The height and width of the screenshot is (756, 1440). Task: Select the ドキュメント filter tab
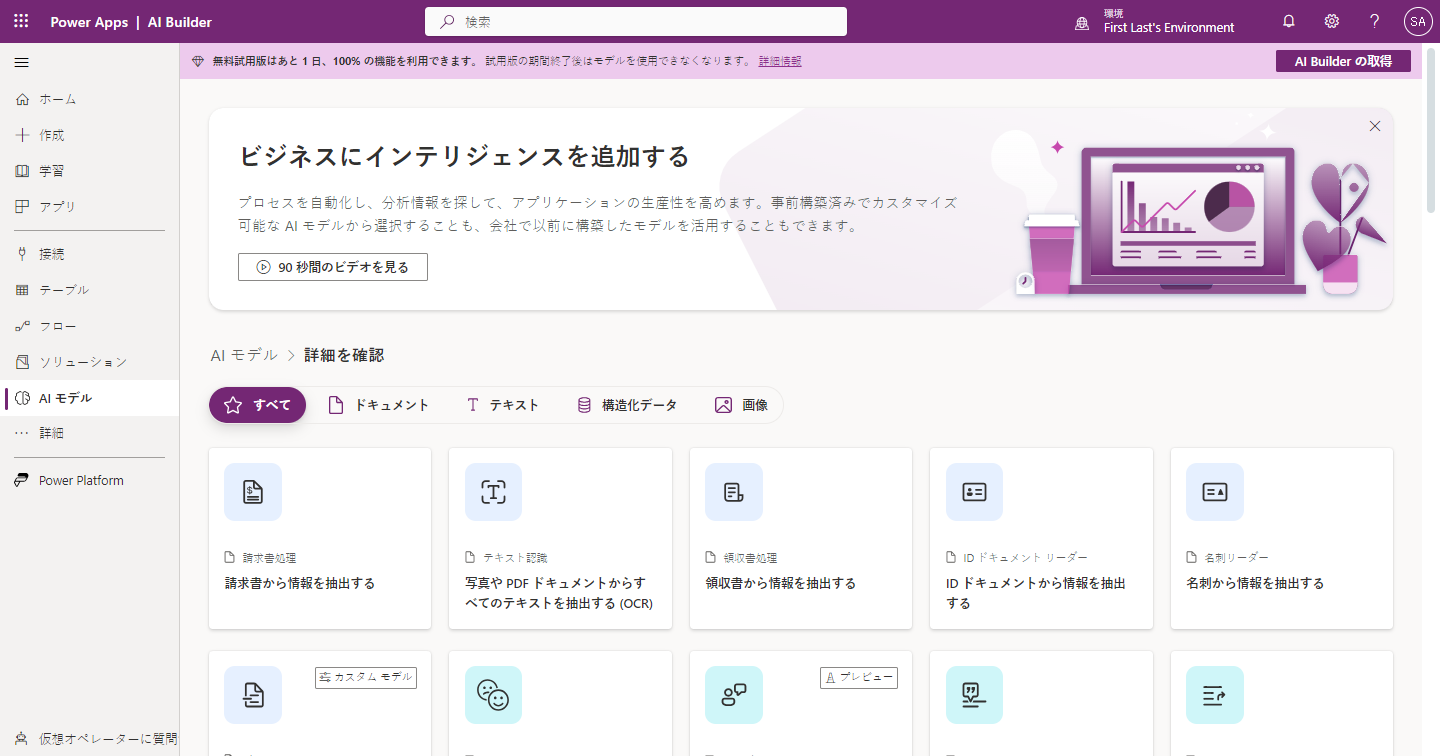[378, 405]
